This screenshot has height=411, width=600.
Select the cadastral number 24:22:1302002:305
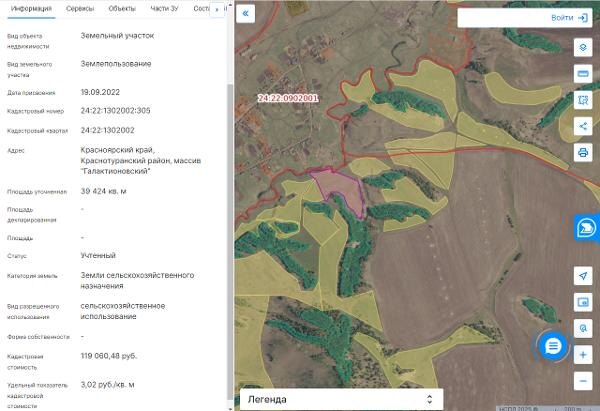116,111
